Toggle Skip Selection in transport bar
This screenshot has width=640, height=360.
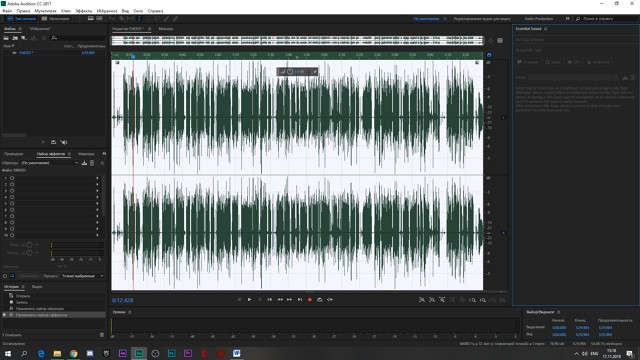click(x=330, y=300)
